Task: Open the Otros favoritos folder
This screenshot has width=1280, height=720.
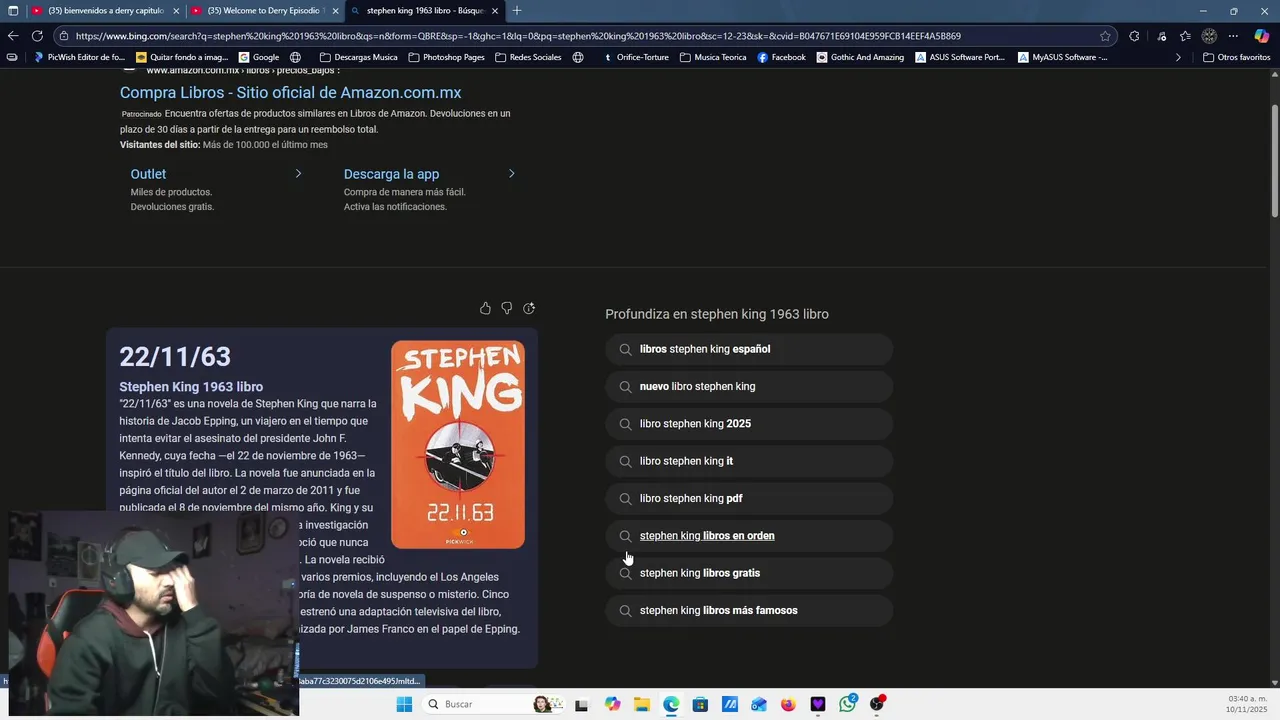Action: pyautogui.click(x=1237, y=57)
